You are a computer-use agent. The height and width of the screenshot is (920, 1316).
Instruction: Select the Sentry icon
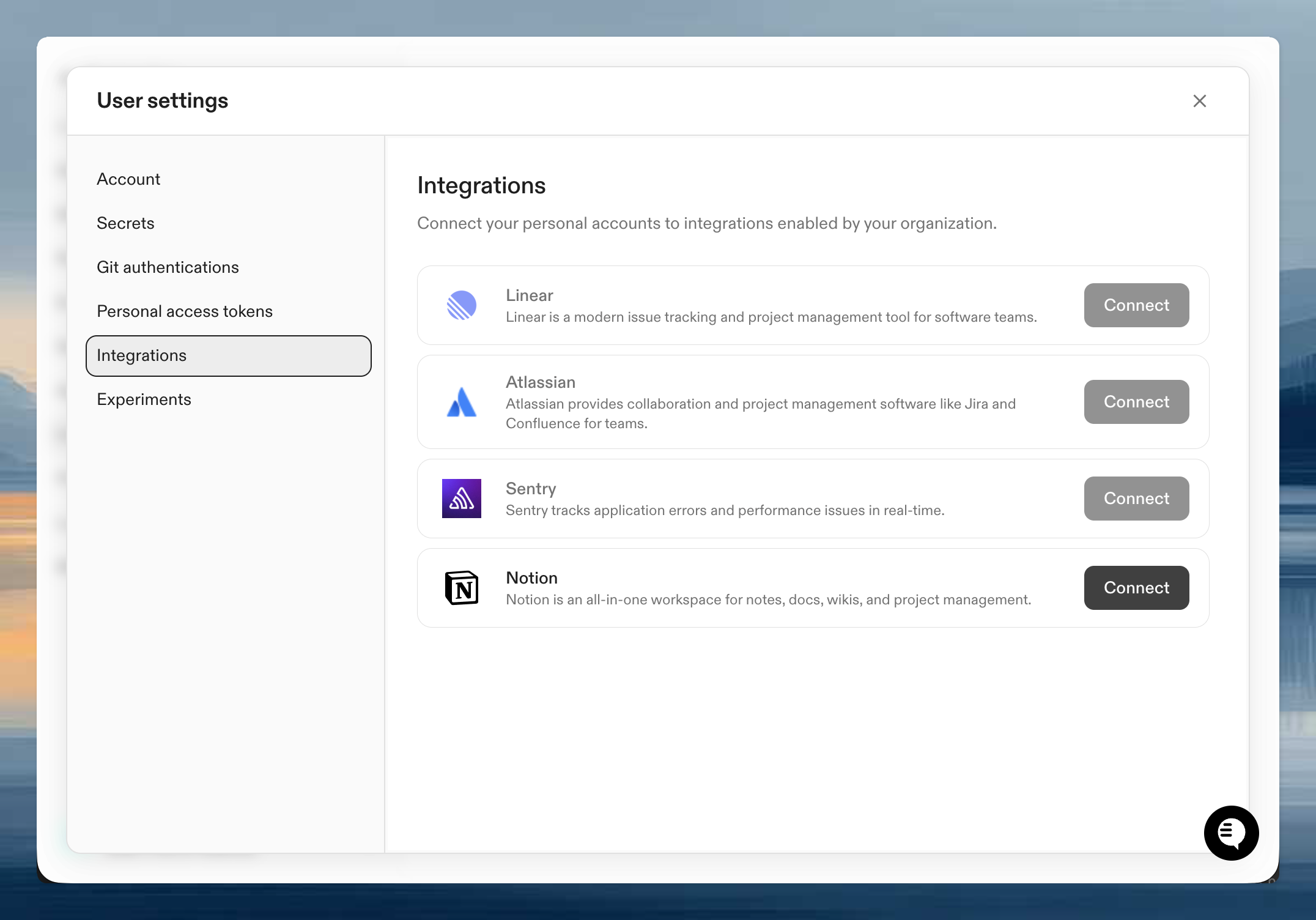(x=462, y=498)
